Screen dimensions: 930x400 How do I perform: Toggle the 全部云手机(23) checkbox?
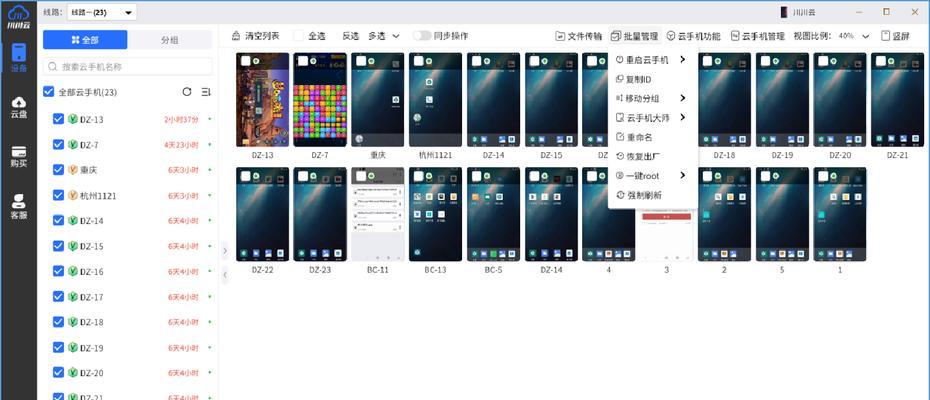point(49,92)
